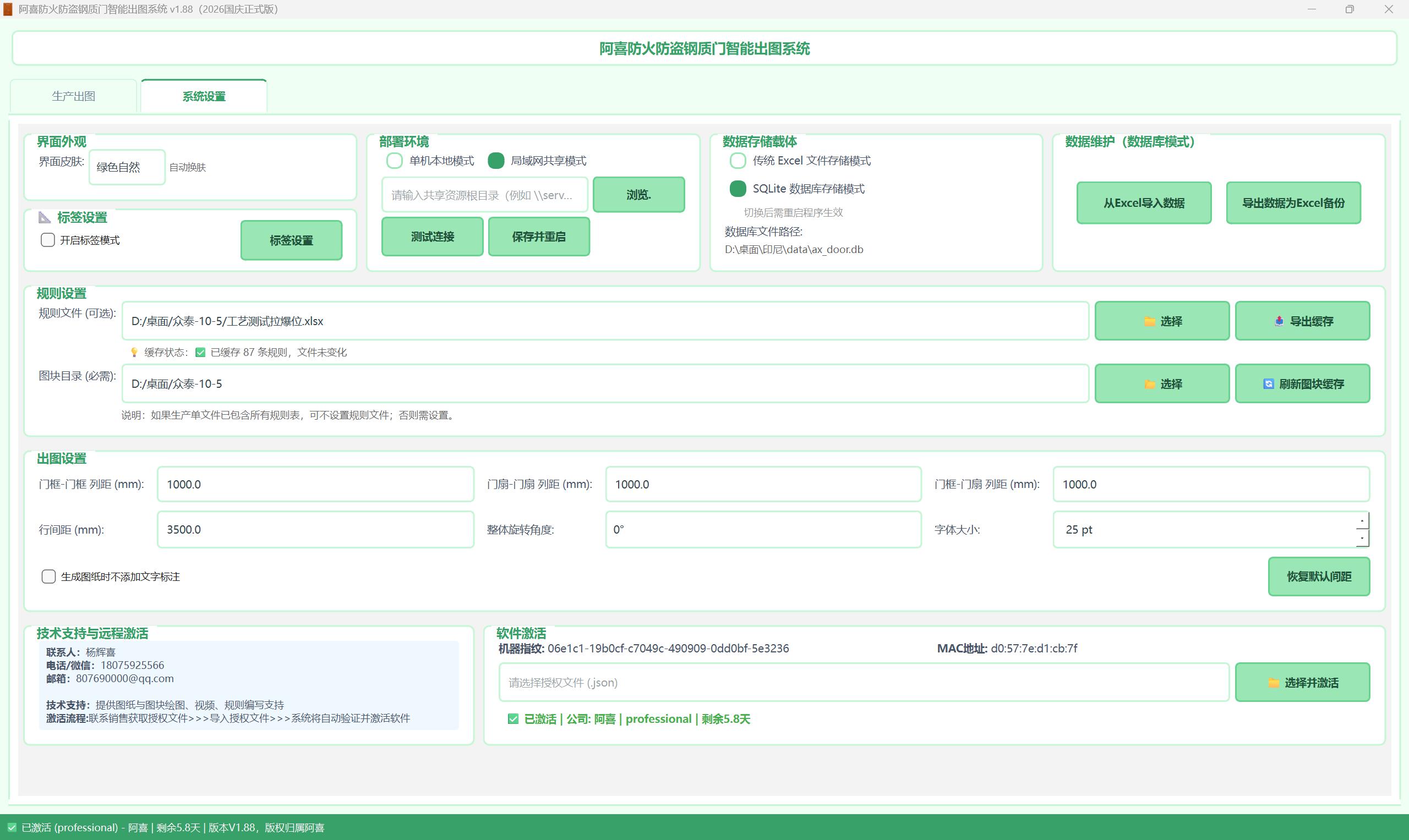The width and height of the screenshot is (1409, 840).
Task: Click folder icon 选择 for 规则文件
Action: (1162, 321)
